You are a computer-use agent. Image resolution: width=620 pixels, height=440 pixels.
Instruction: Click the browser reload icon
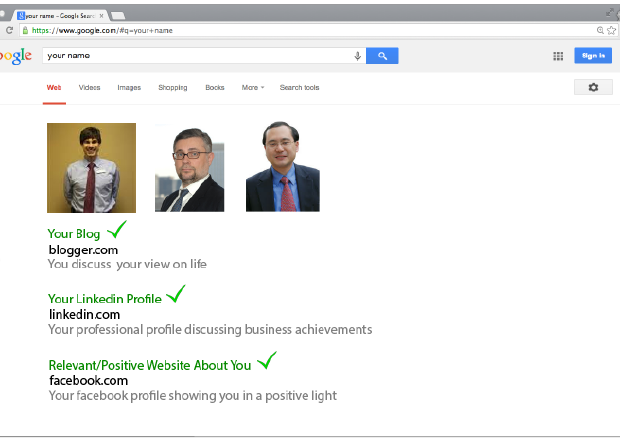(9, 30)
